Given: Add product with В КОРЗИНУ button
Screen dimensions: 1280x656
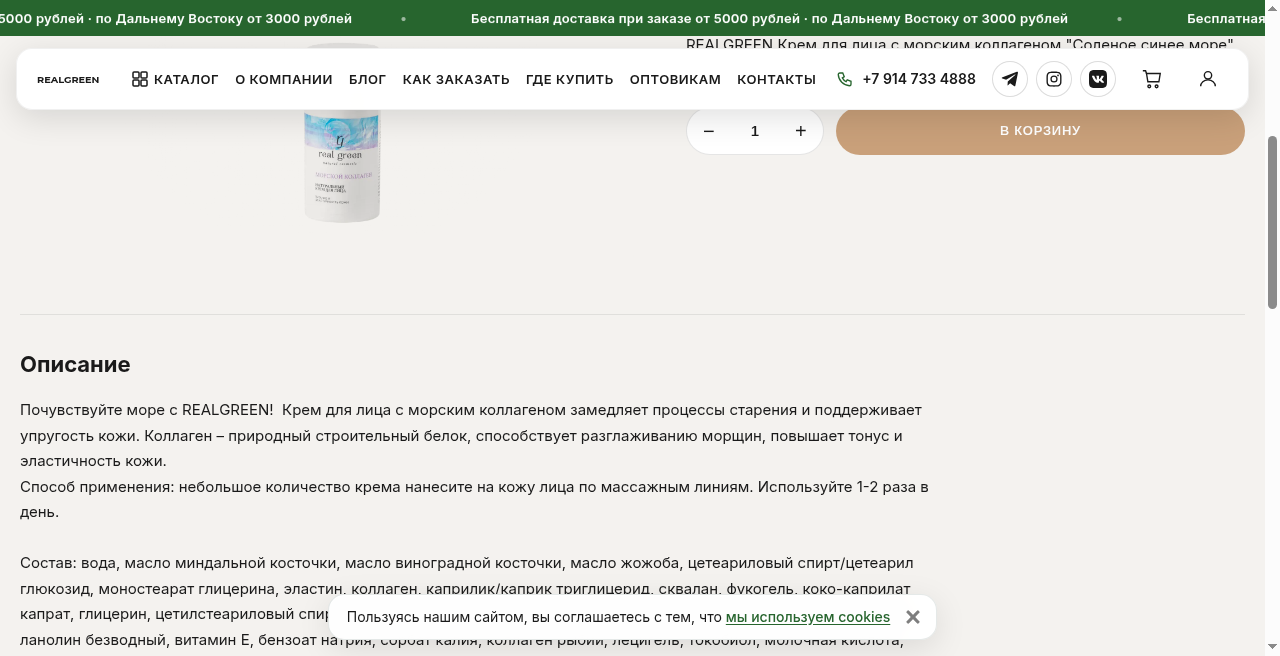Looking at the screenshot, I should click(1040, 131).
